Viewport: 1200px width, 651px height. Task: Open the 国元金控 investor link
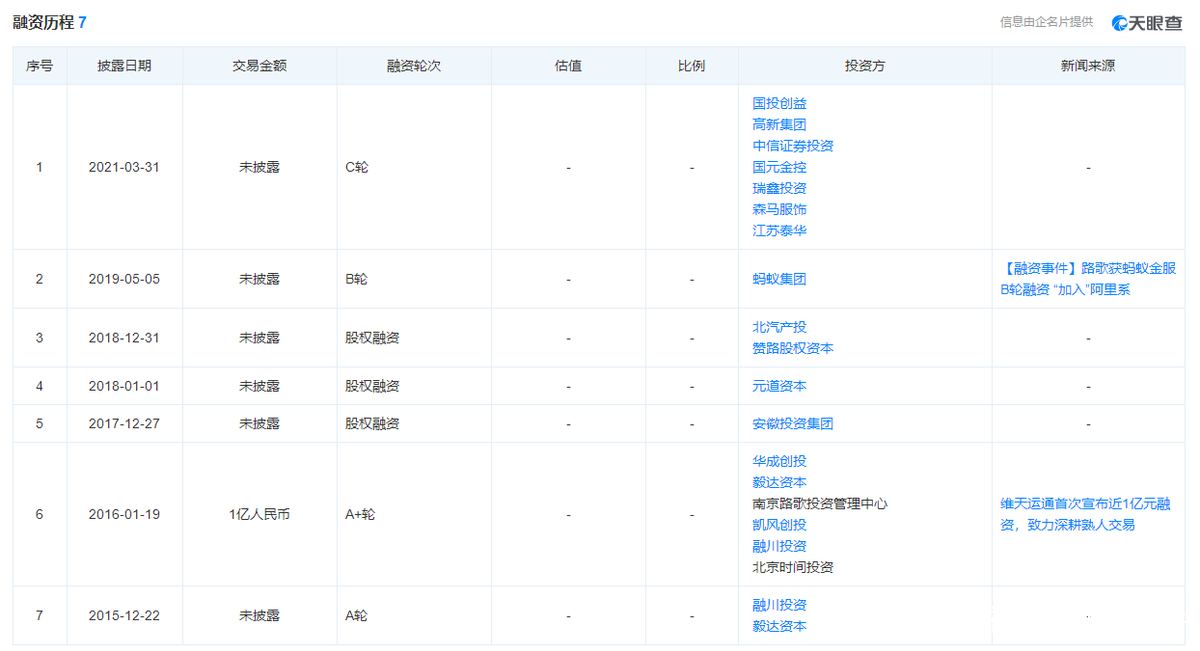pyautogui.click(x=779, y=167)
